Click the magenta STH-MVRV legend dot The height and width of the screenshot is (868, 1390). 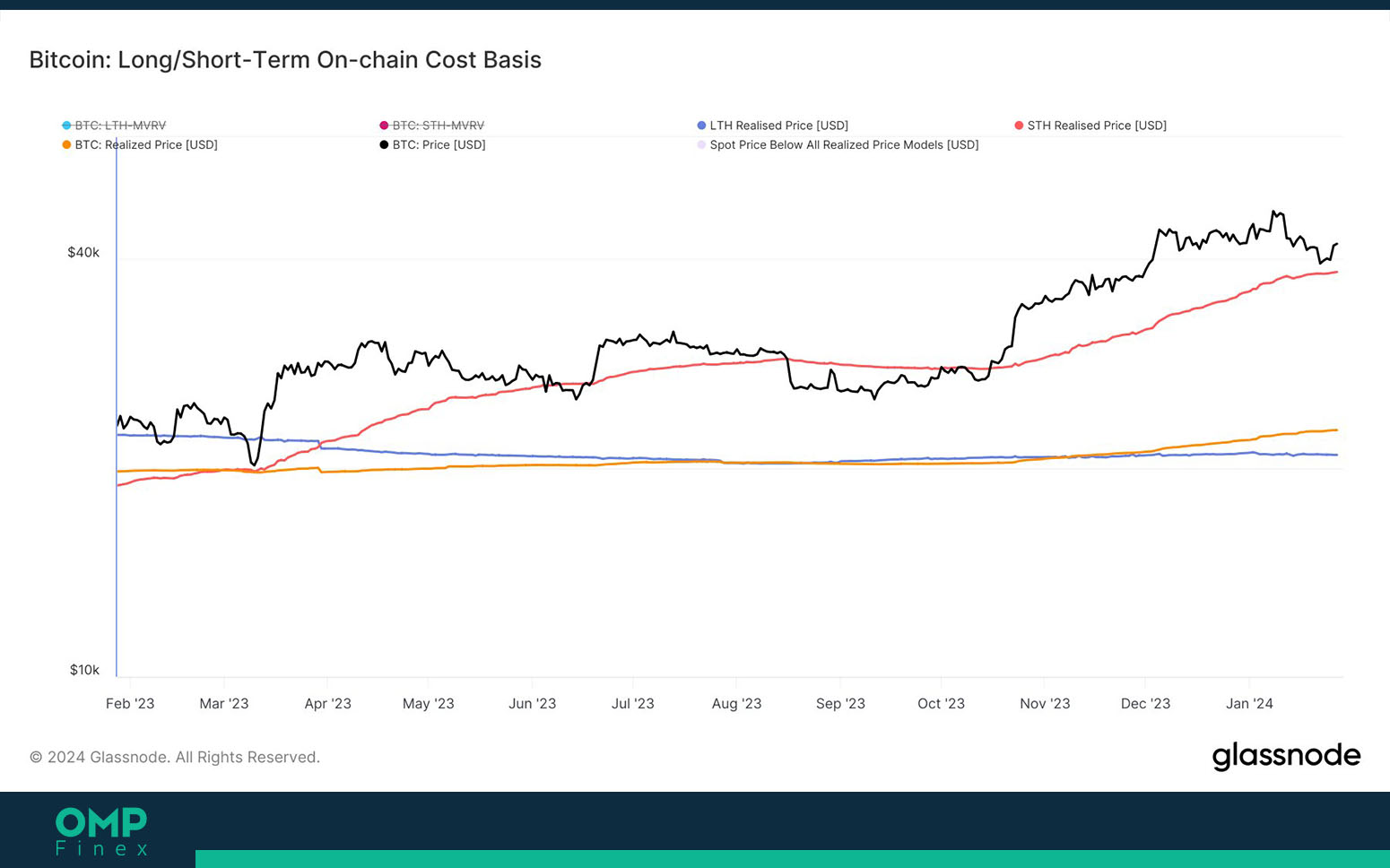pyautogui.click(x=384, y=126)
